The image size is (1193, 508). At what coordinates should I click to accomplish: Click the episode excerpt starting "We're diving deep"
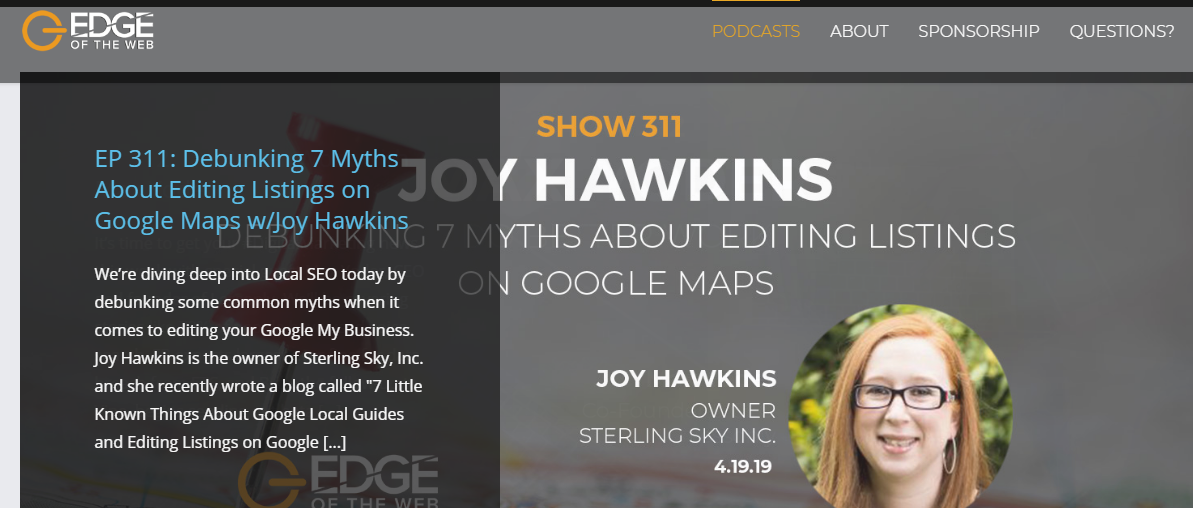click(259, 357)
